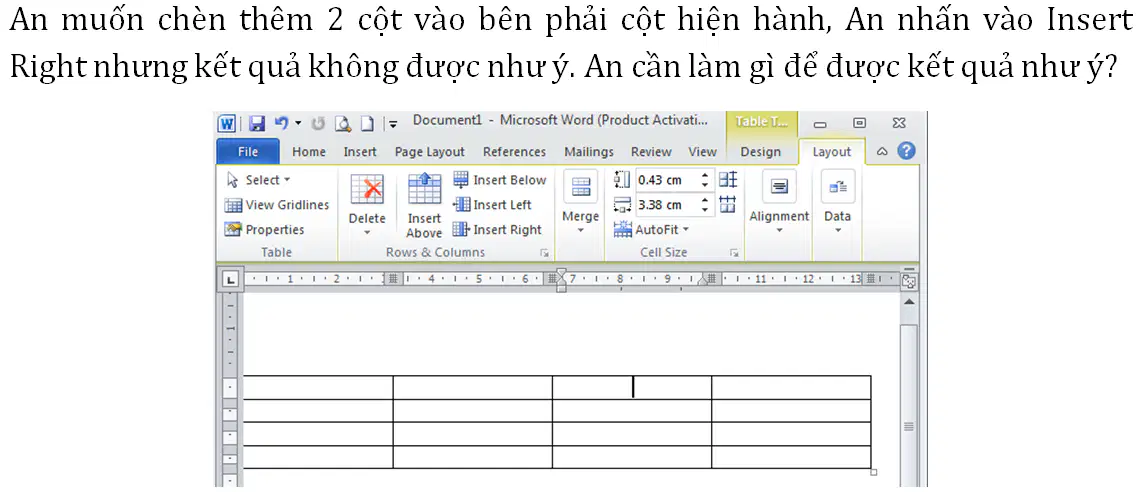Expand the Delete dropdown arrow
Viewport: 1141px width, 492px height.
[367, 234]
